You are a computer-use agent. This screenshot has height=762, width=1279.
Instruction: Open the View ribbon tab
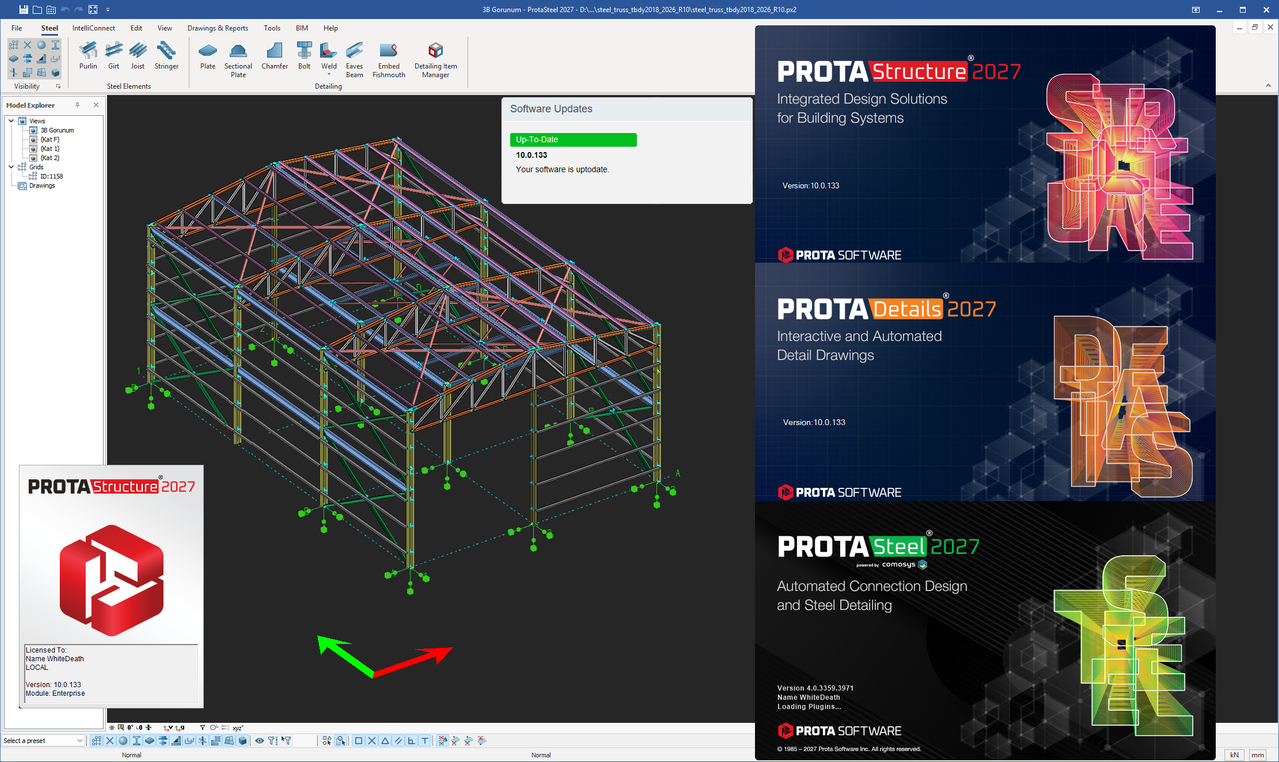coord(165,28)
